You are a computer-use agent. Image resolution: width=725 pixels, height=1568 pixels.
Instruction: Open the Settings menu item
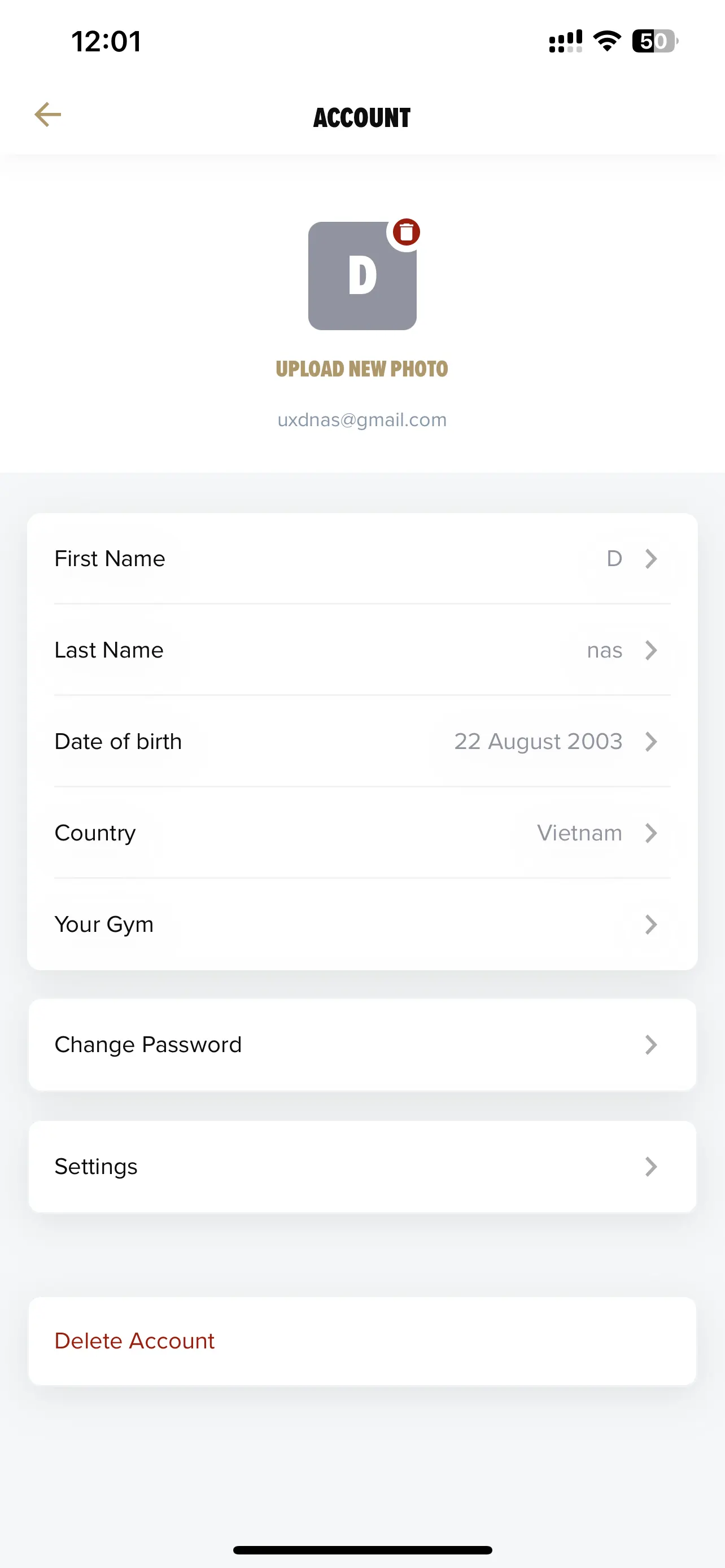point(362,1166)
